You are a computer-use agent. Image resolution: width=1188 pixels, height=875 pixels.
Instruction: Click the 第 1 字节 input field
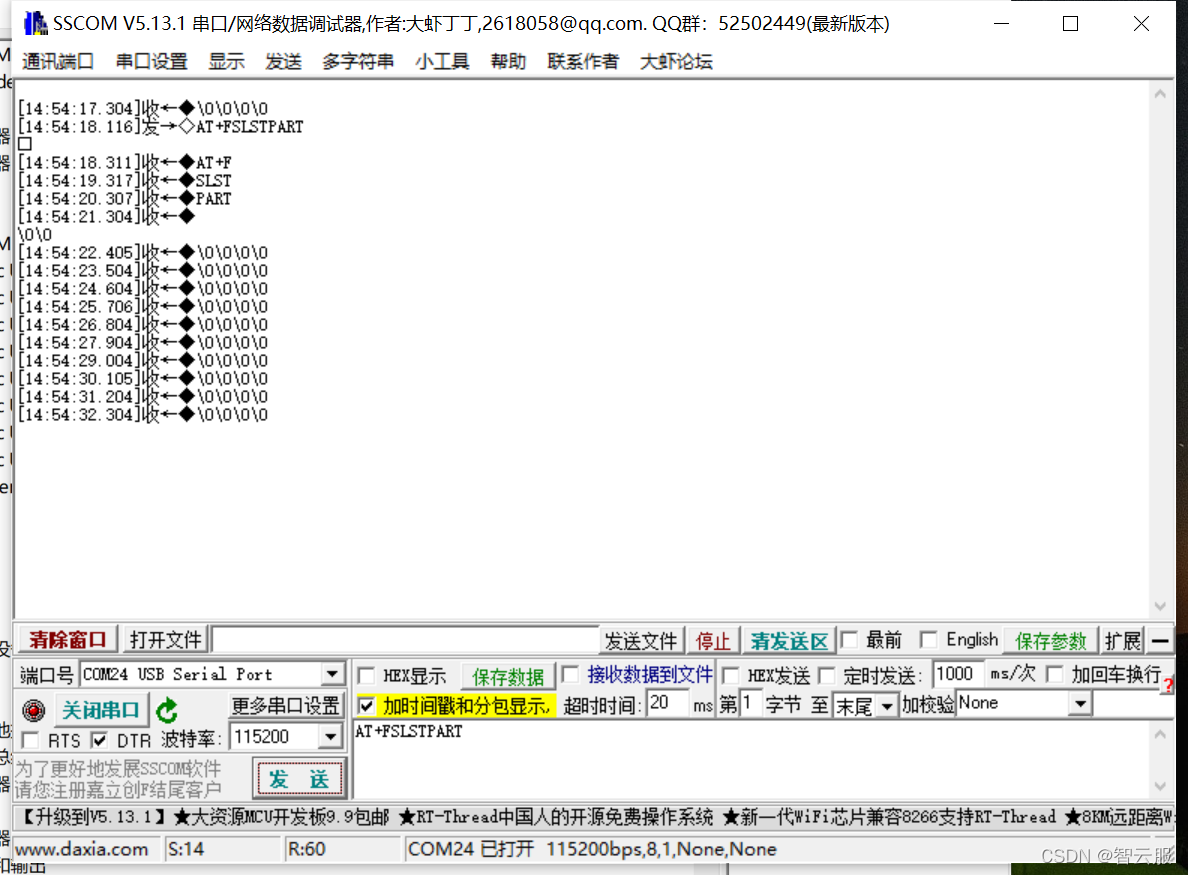tap(750, 704)
